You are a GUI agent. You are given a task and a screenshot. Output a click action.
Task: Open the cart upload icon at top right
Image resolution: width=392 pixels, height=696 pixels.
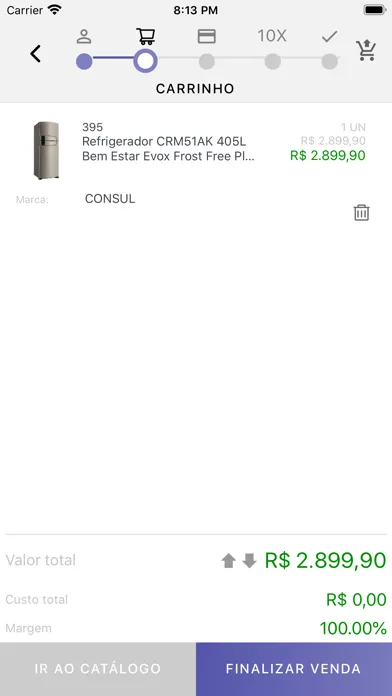pos(366,50)
